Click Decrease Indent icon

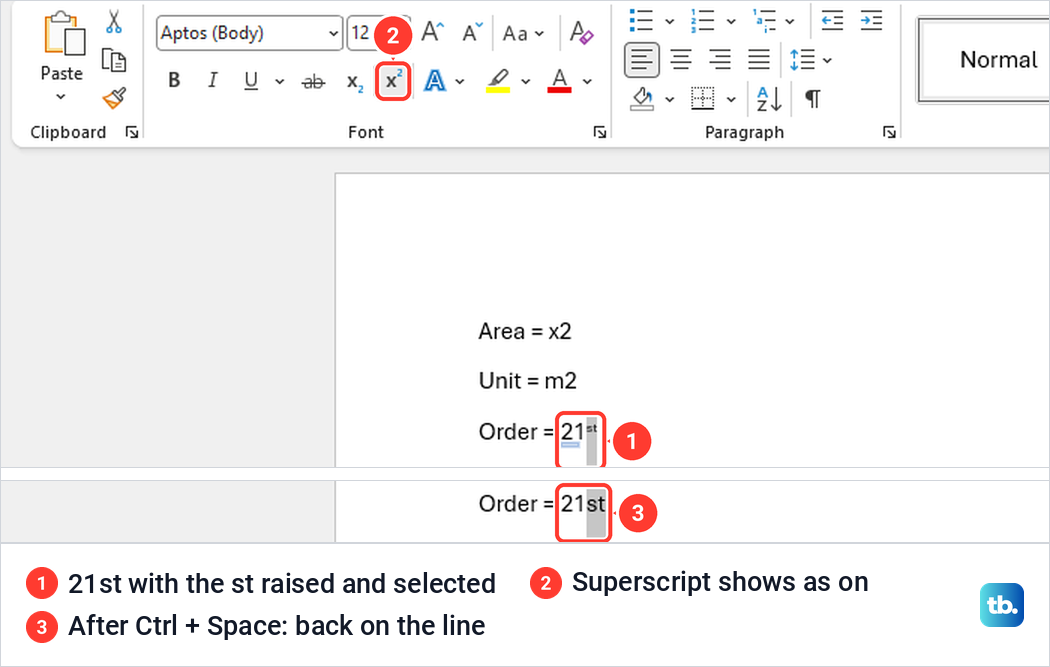point(832,21)
